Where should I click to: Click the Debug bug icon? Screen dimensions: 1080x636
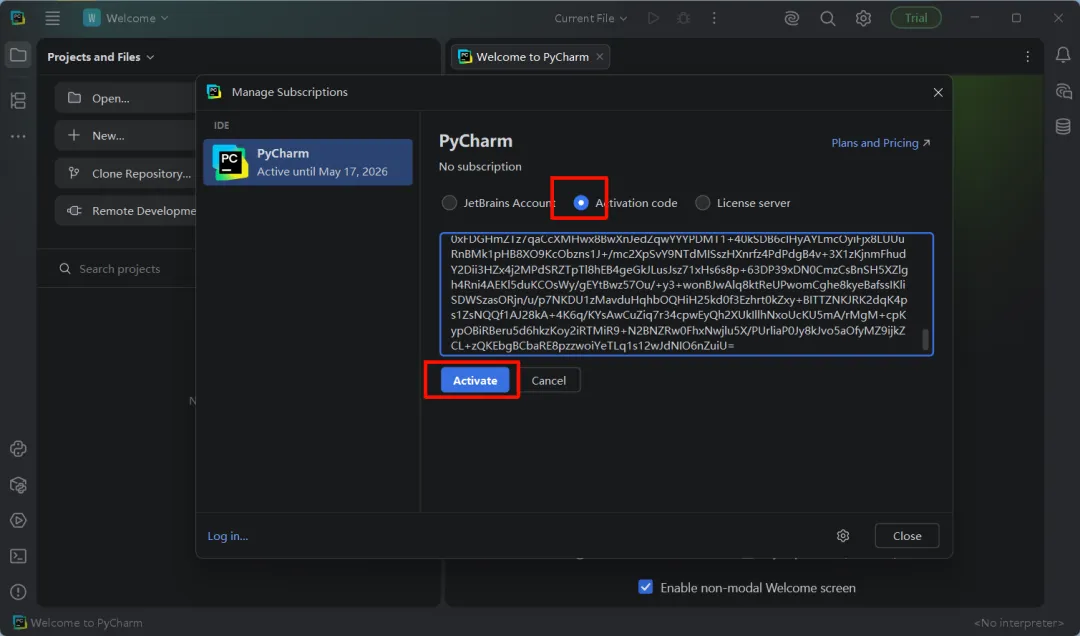click(683, 18)
